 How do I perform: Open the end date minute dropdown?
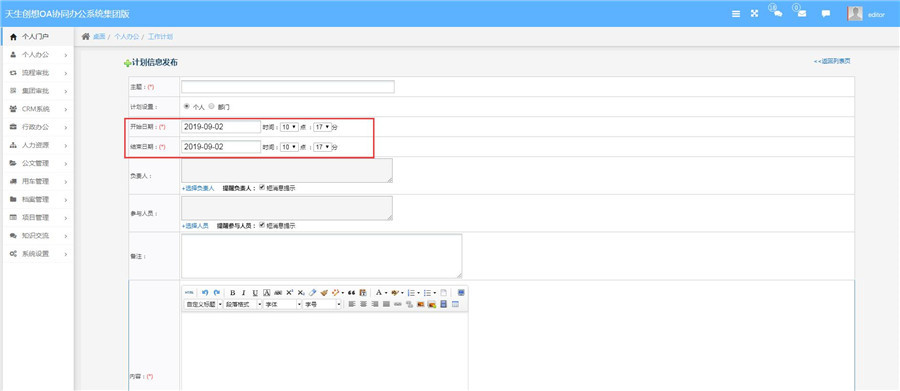tap(323, 146)
